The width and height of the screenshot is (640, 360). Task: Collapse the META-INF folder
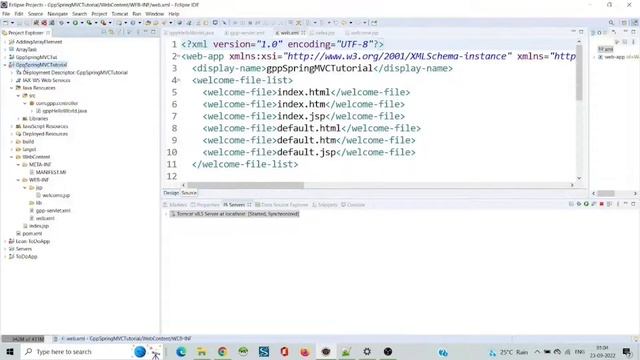tap(18, 164)
